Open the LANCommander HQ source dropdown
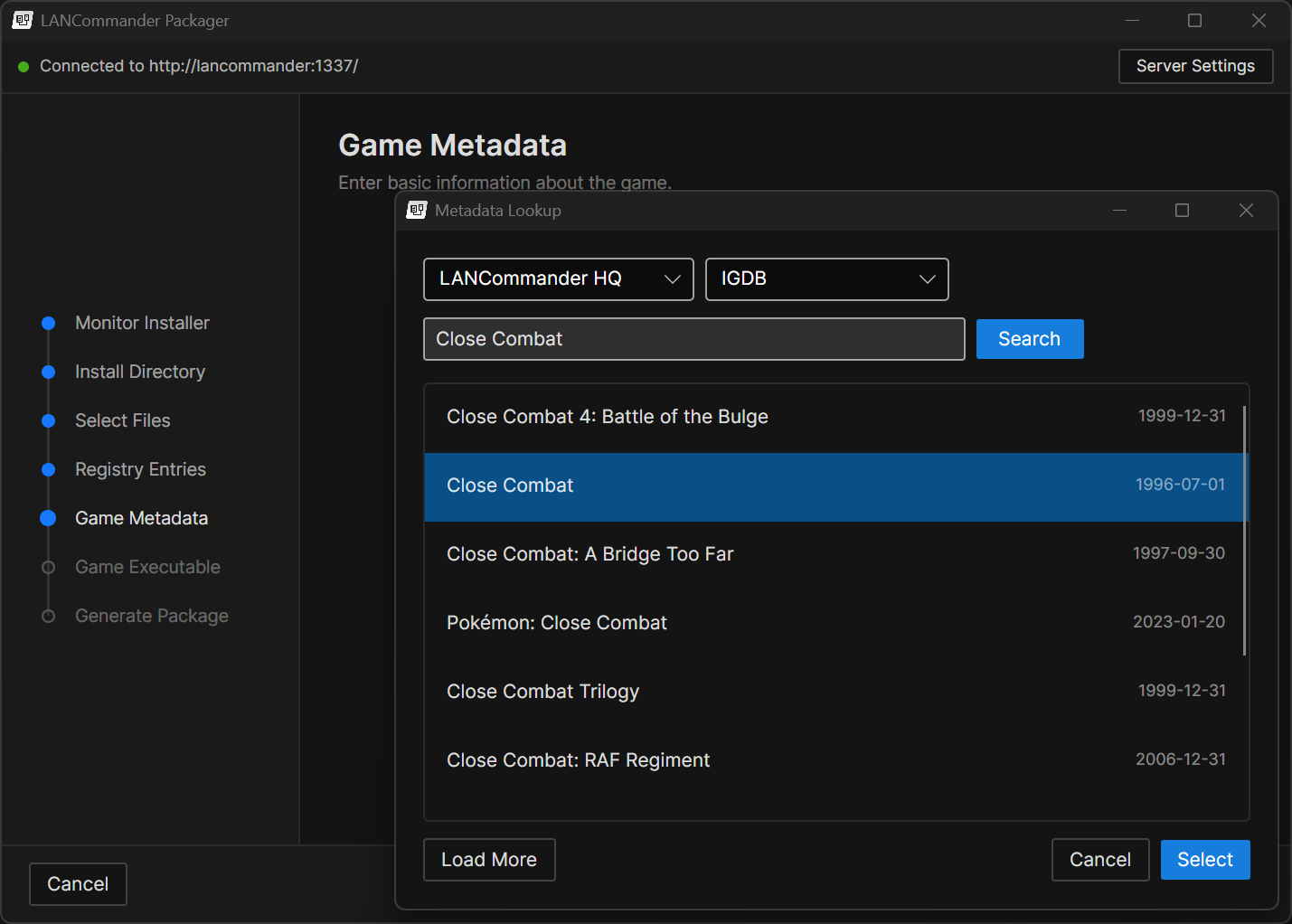This screenshot has height=924, width=1292. 558,279
